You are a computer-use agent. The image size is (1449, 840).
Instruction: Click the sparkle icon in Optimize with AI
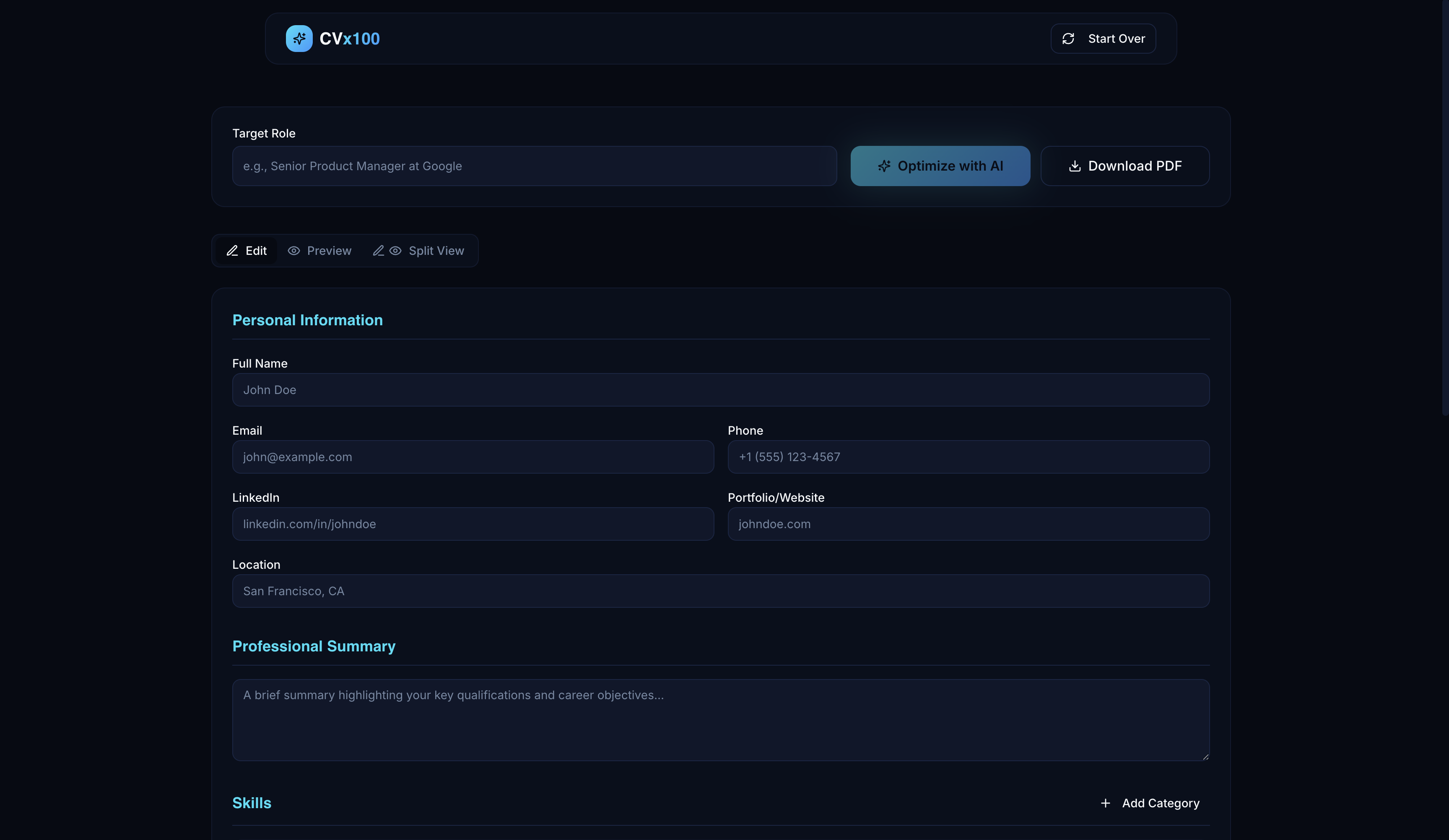coord(884,166)
